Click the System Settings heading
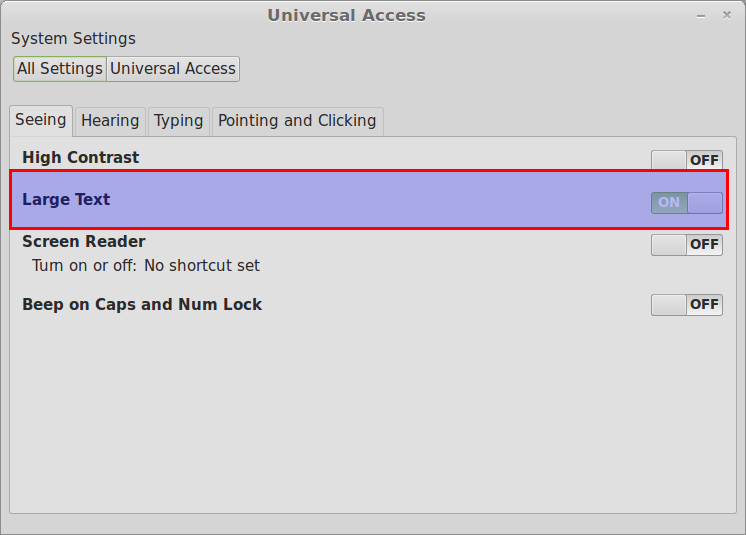Screen dimensions: 746x535 (73, 39)
